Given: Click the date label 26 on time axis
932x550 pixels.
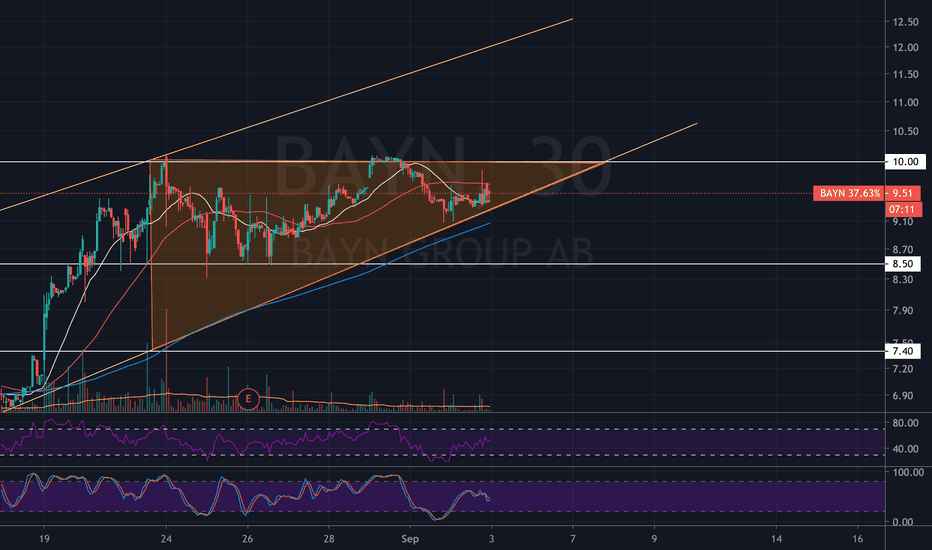Looking at the screenshot, I should (247, 539).
